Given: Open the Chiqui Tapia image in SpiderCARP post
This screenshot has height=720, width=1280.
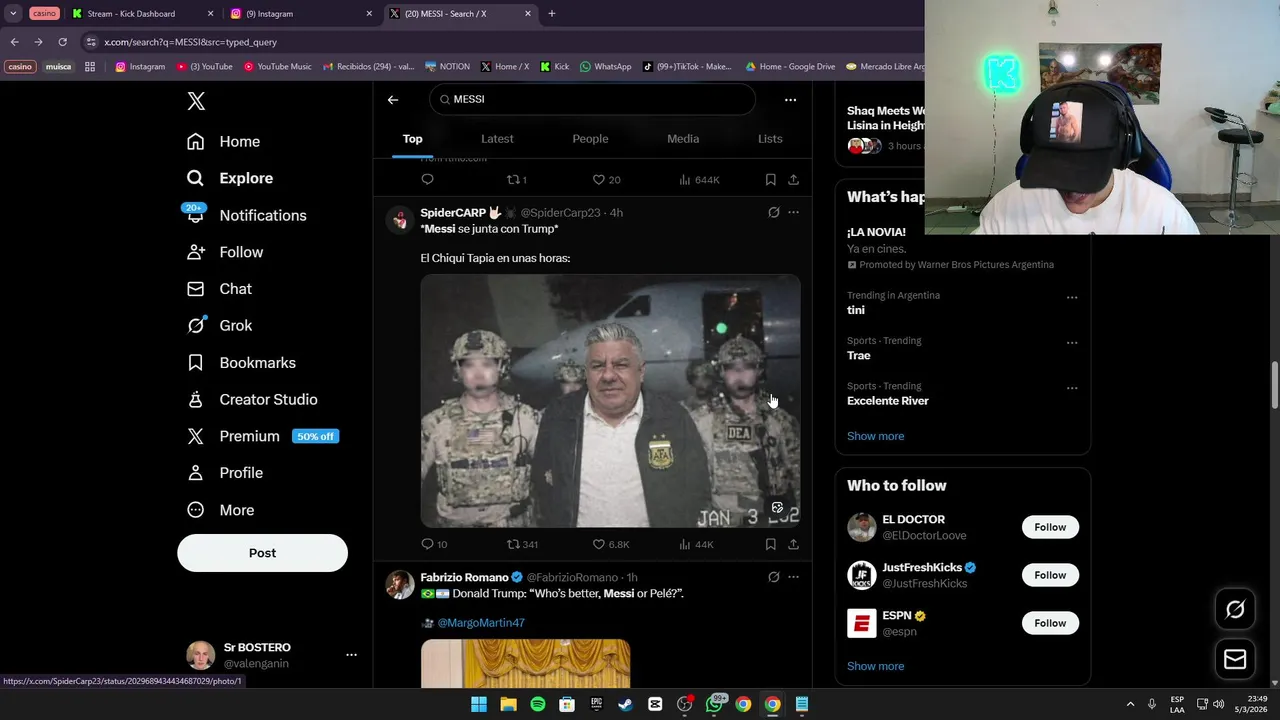Looking at the screenshot, I should coord(610,401).
